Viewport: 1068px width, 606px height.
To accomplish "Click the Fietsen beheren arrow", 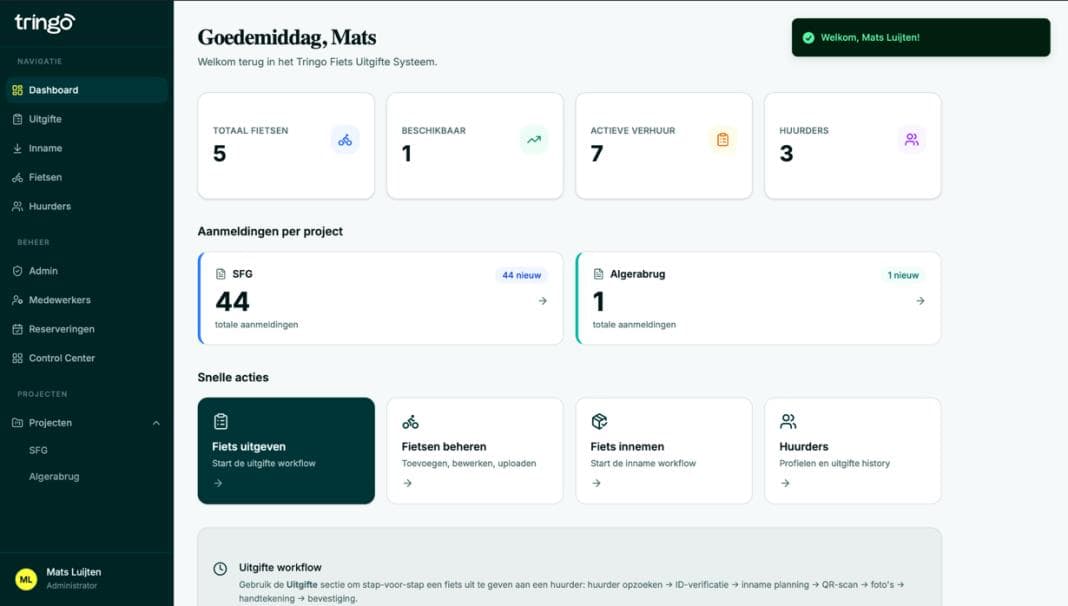I will (x=407, y=483).
